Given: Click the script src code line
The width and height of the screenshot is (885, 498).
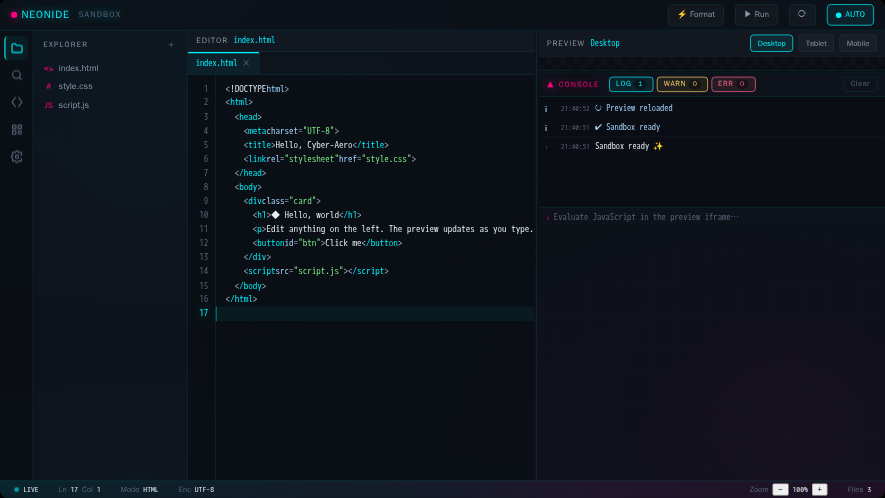Looking at the screenshot, I should [316, 271].
